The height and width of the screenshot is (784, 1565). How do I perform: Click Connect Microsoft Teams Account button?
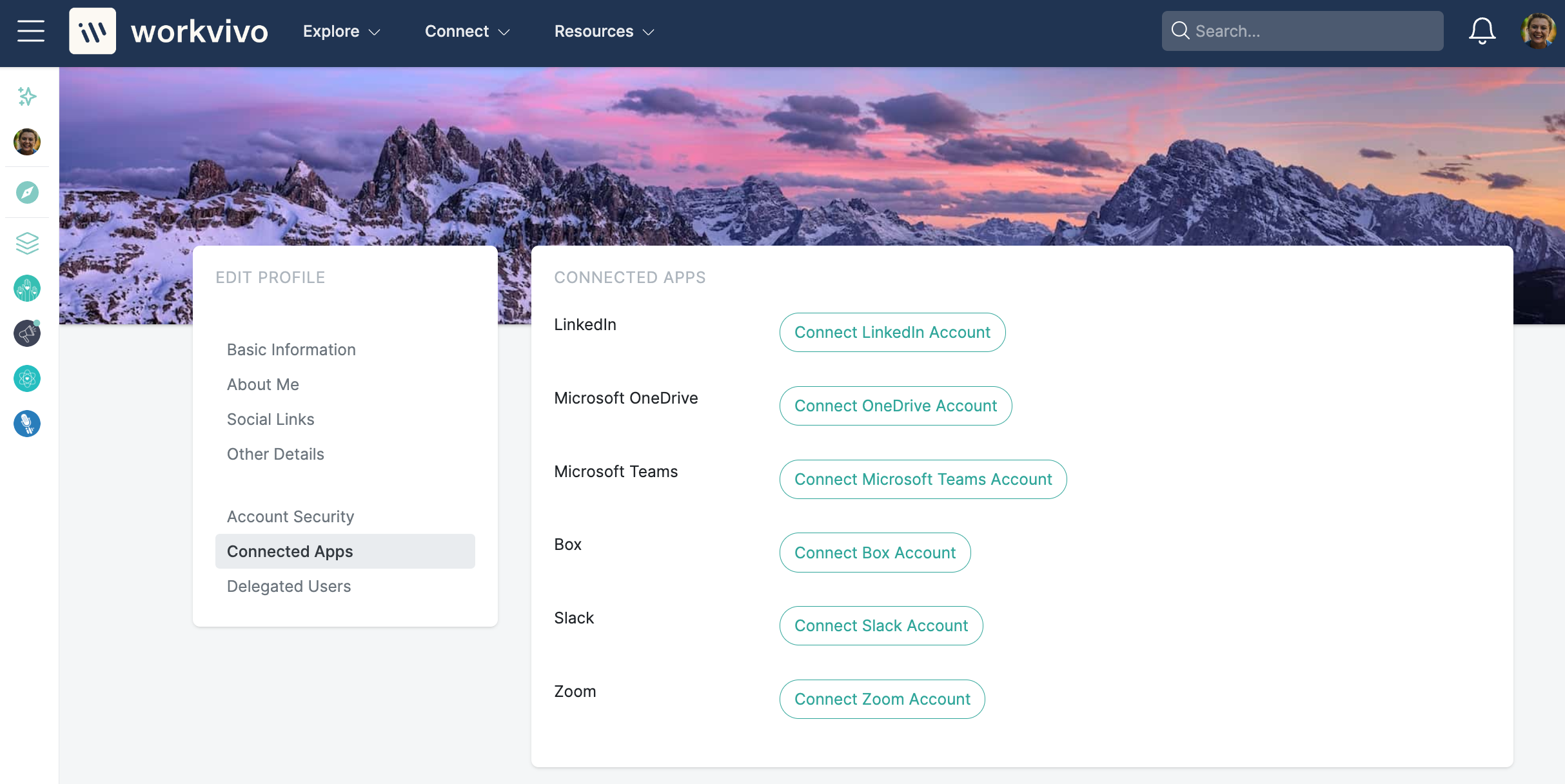(x=923, y=479)
